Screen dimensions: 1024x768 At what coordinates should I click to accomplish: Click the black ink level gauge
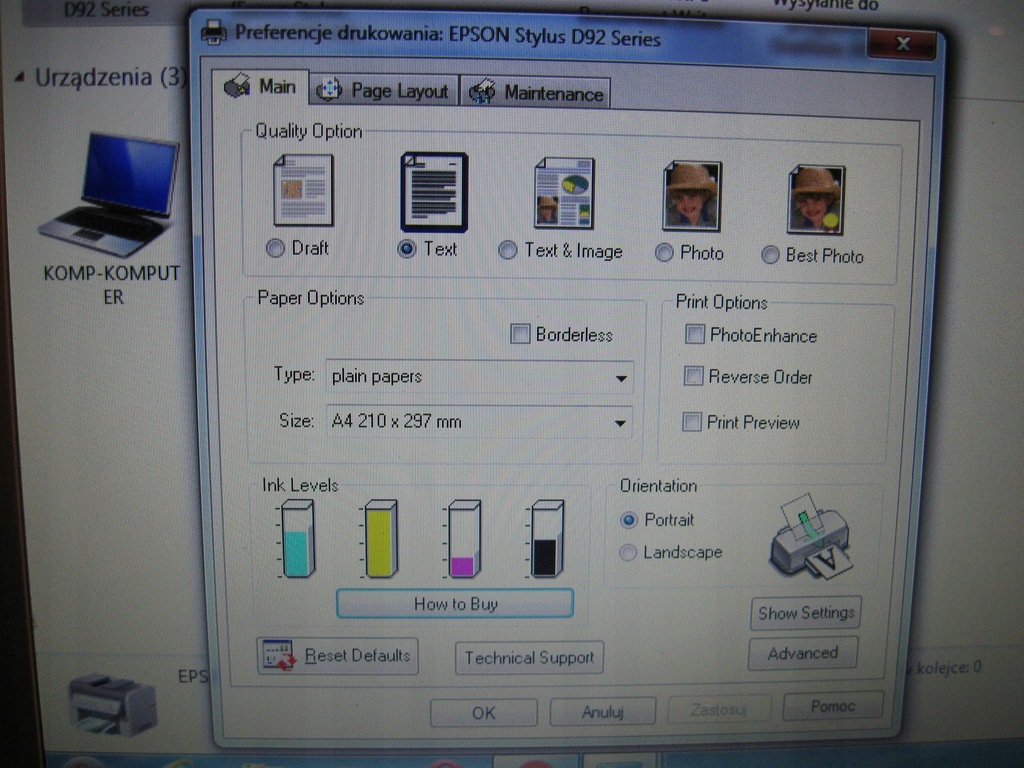[x=545, y=539]
